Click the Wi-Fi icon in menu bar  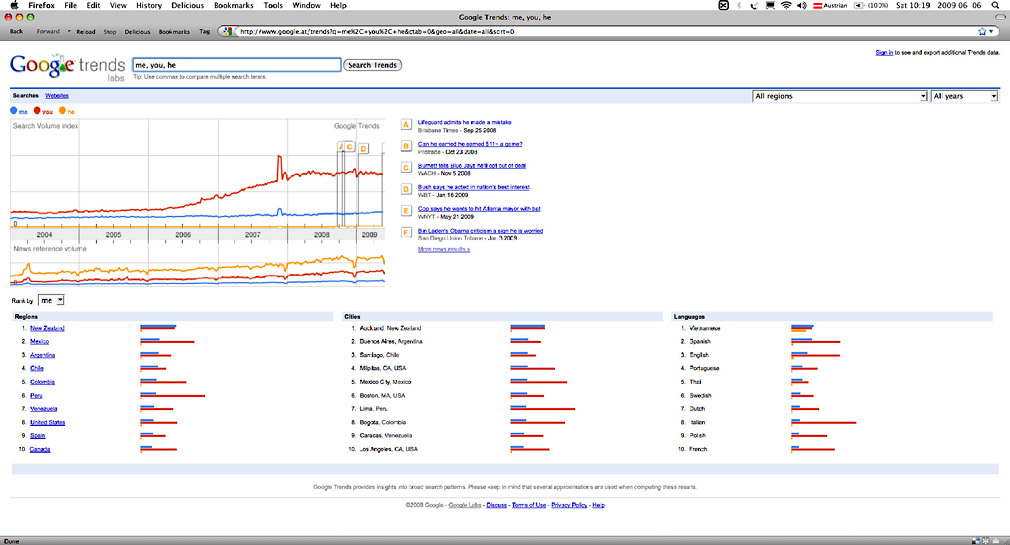click(x=786, y=5)
